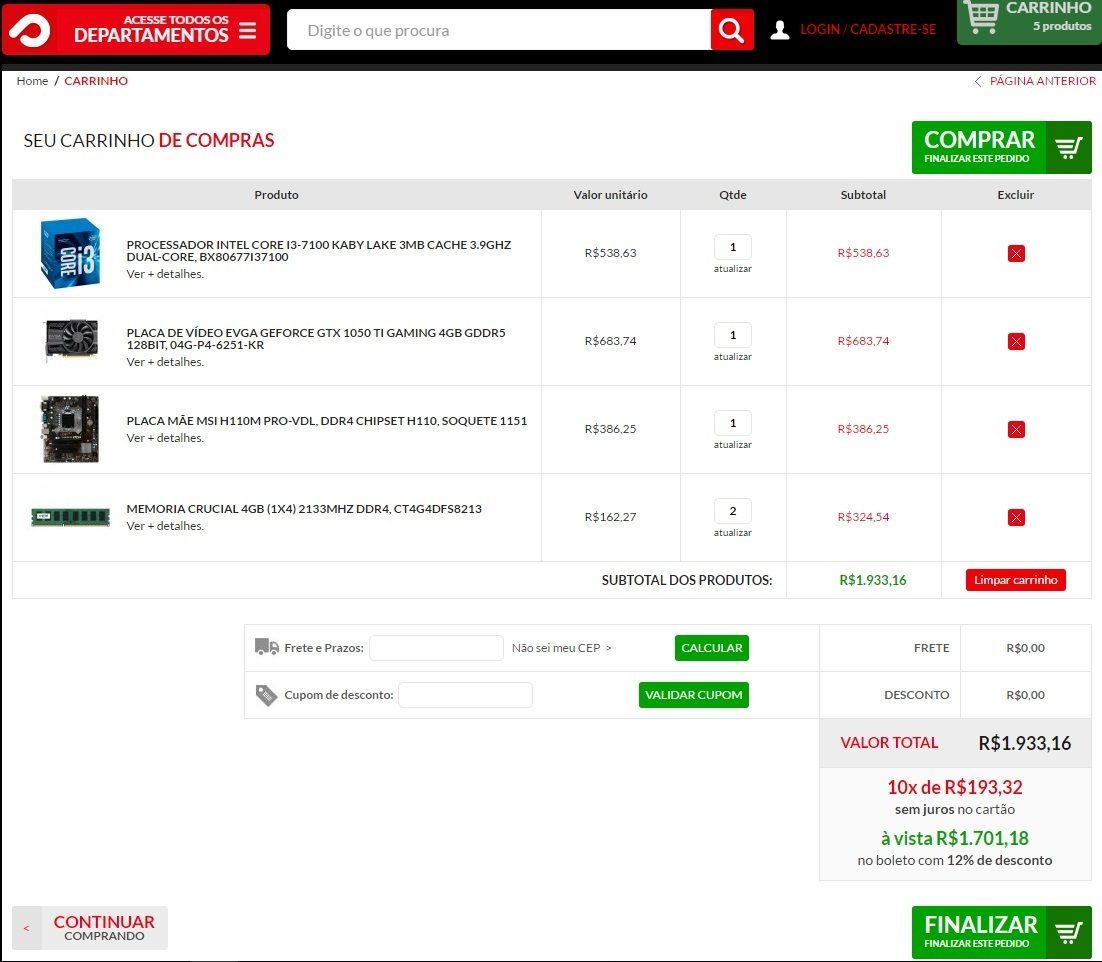Open the Memoria Crucial 4GB product title
Viewport: 1102px width, 962px height.
[x=304, y=509]
